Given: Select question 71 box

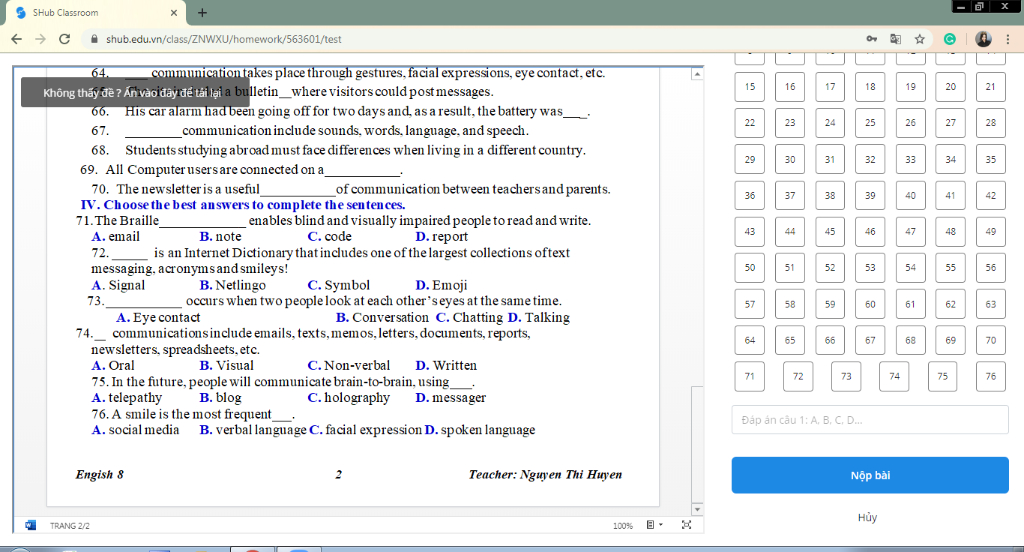Looking at the screenshot, I should point(750,376).
